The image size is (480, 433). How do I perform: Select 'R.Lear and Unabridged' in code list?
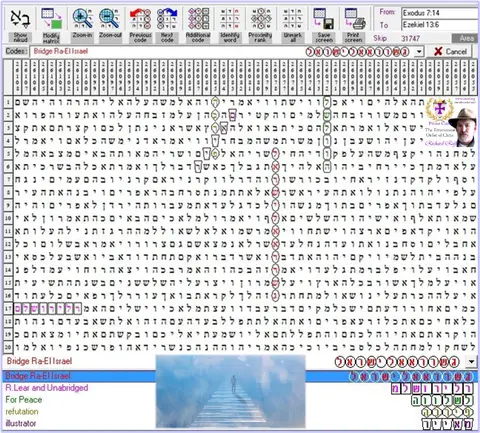coord(47,388)
